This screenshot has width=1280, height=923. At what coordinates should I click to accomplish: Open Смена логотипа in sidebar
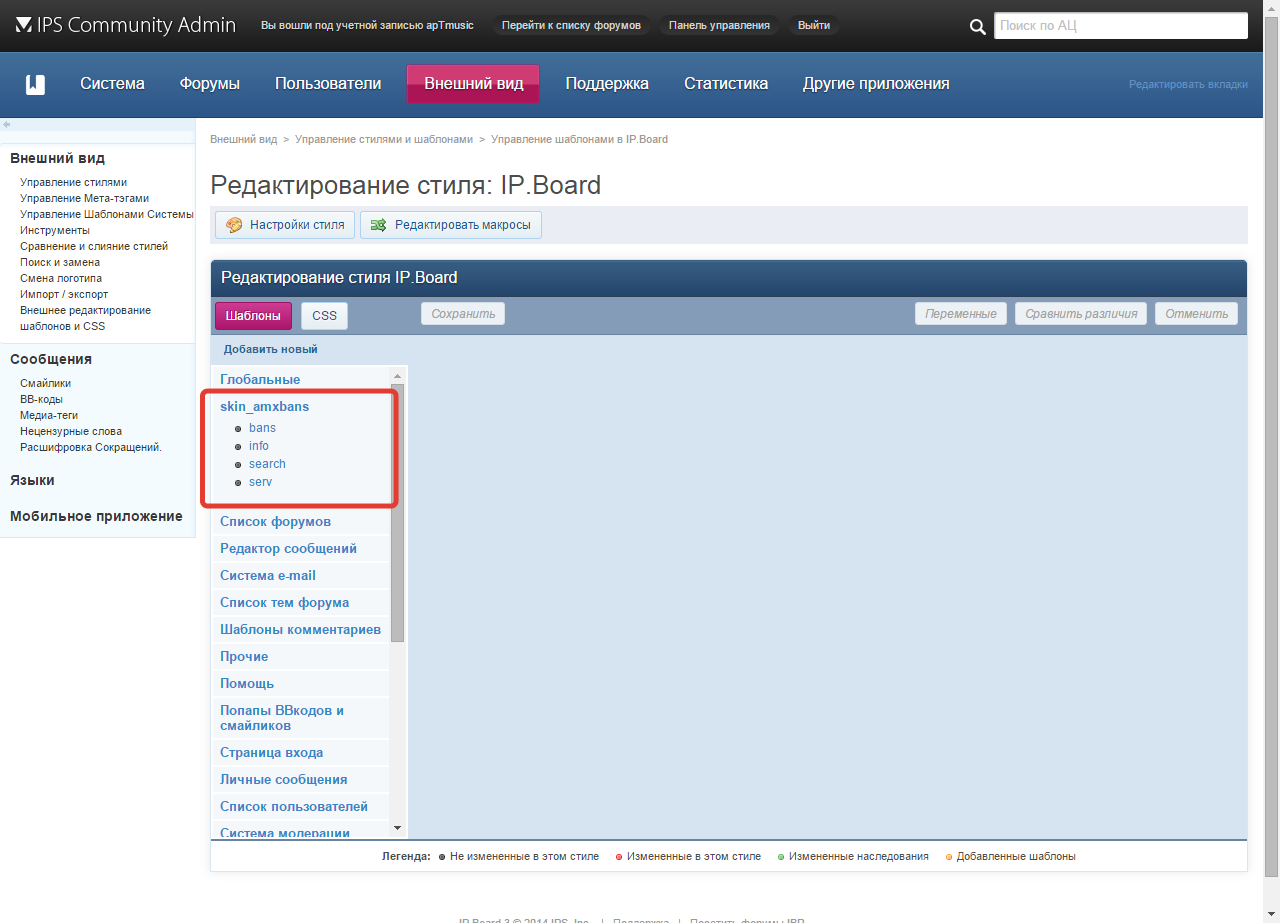point(61,278)
